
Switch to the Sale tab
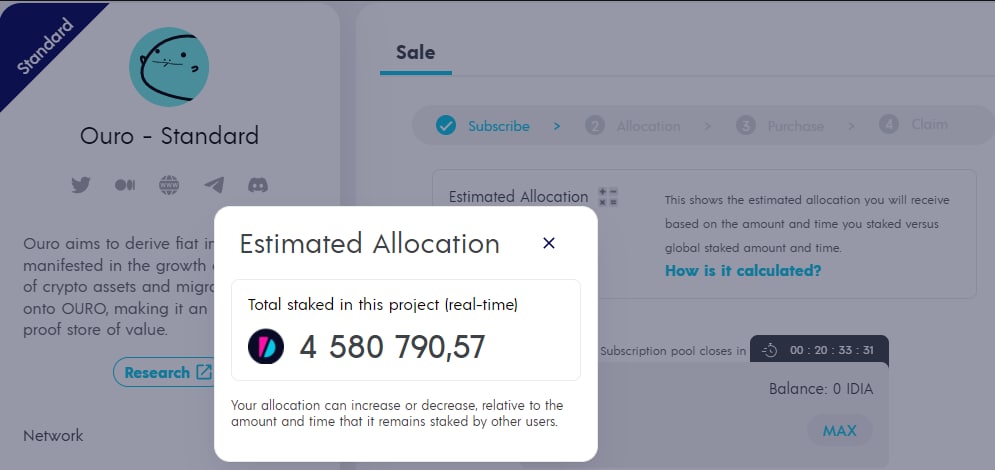(x=415, y=52)
